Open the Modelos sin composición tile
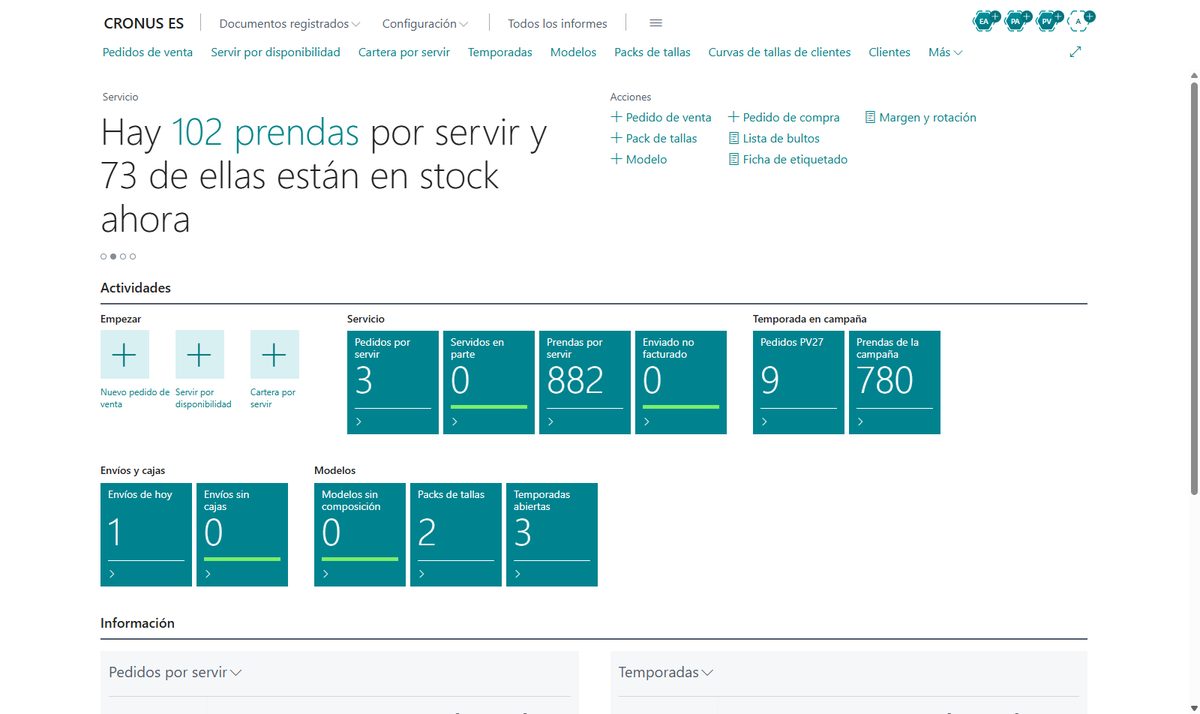1200x714 pixels. 360,534
